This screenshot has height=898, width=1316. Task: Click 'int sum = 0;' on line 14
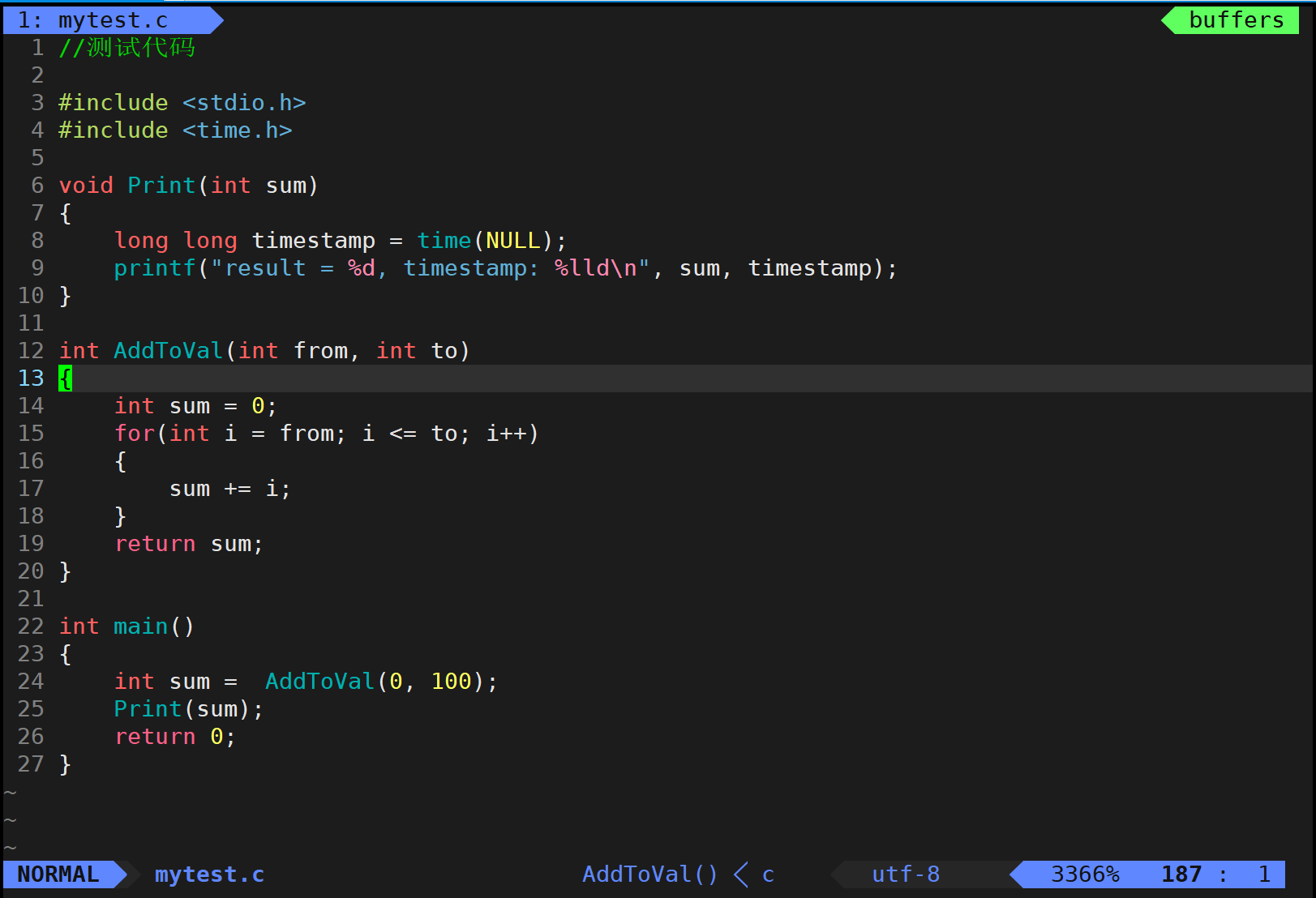coord(195,406)
